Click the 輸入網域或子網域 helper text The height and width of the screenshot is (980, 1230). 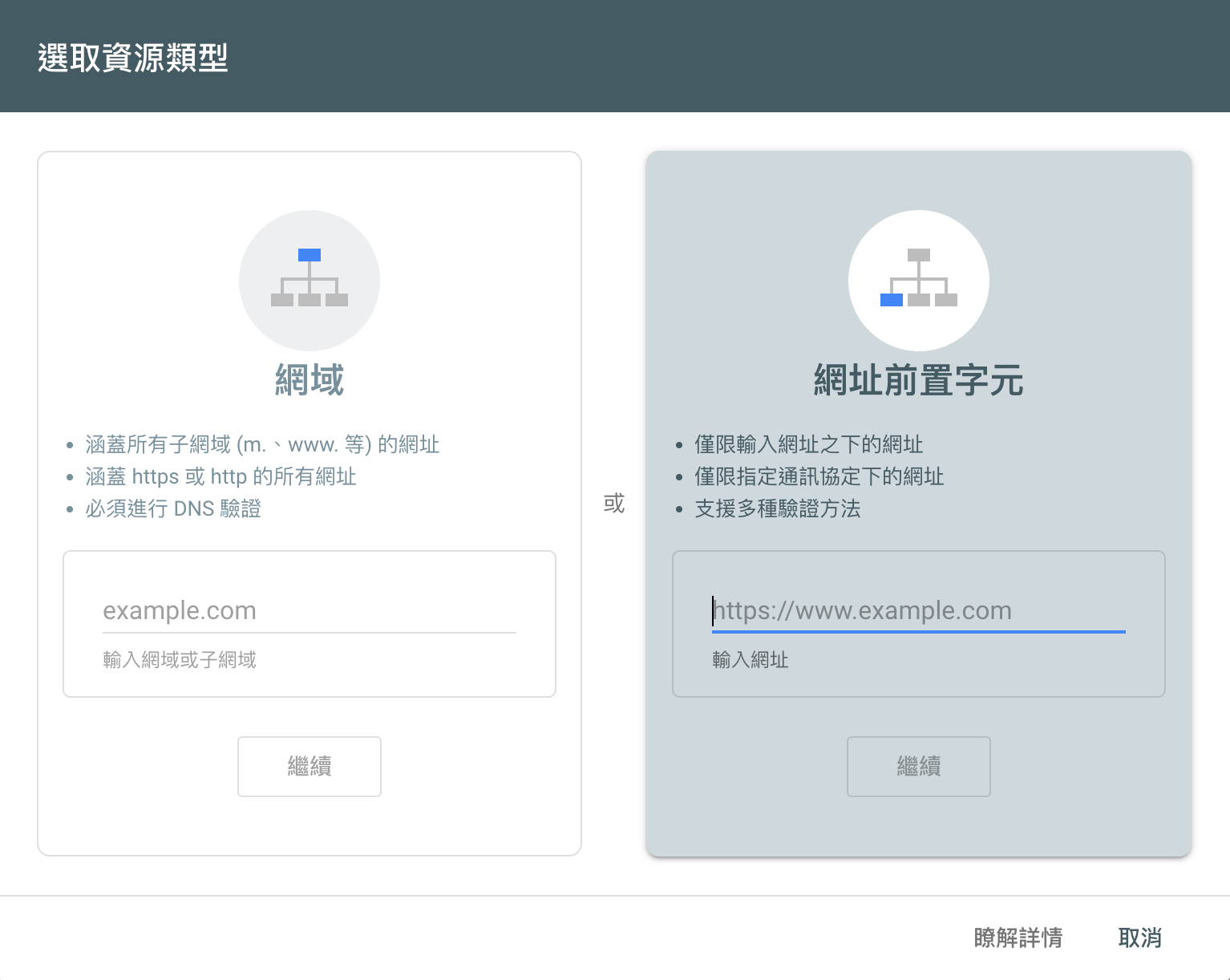(179, 659)
